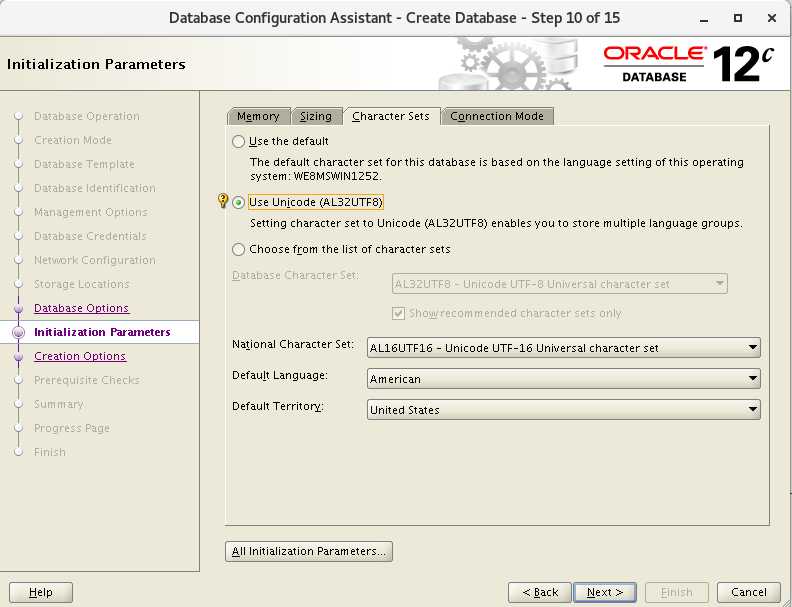Click the Database Credentials step label
The image size is (792, 607).
coord(90,236)
